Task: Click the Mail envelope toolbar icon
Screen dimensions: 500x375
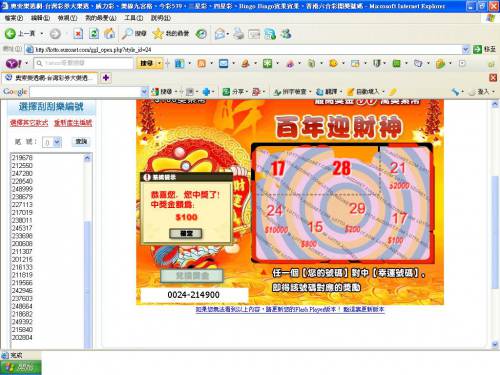Action: click(220, 34)
